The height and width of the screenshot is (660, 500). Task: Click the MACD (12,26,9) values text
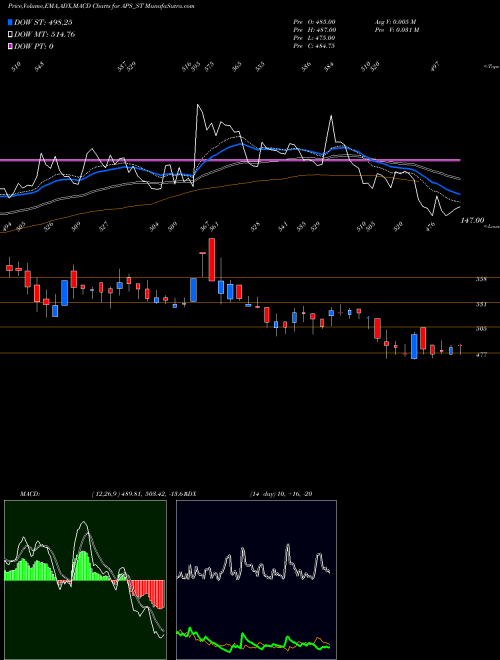[138, 494]
